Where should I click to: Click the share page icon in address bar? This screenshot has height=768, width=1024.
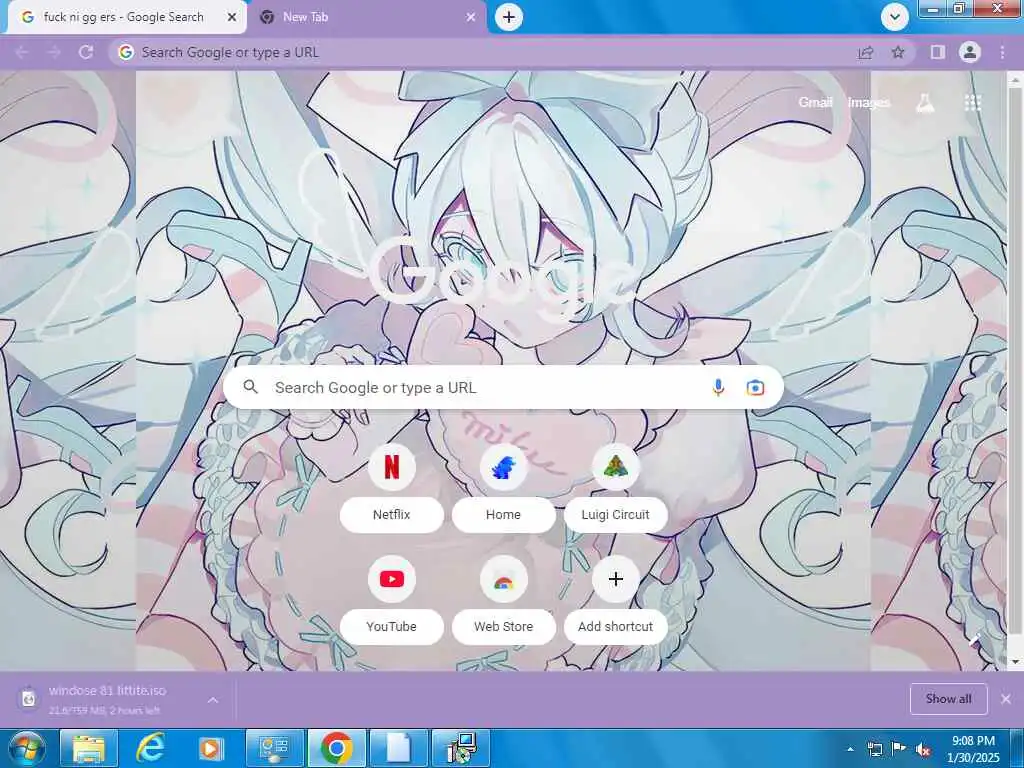tap(866, 52)
